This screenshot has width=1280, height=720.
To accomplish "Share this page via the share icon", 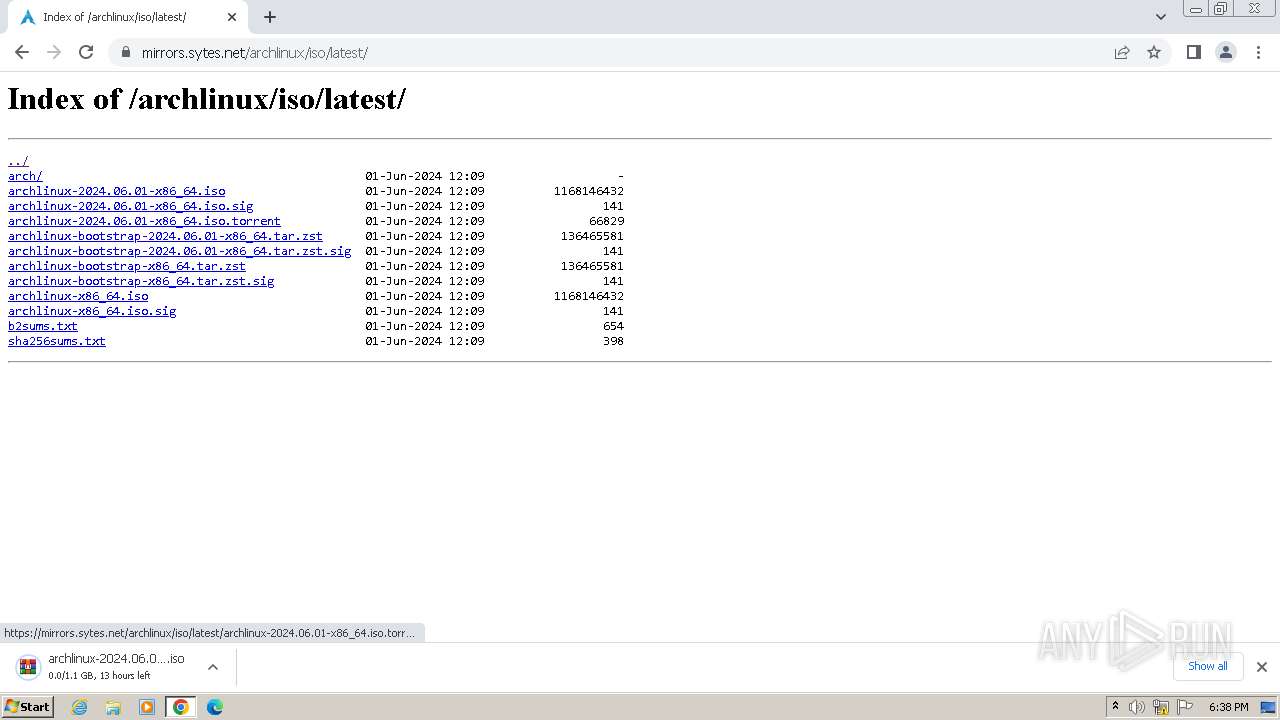I will 1122,52.
